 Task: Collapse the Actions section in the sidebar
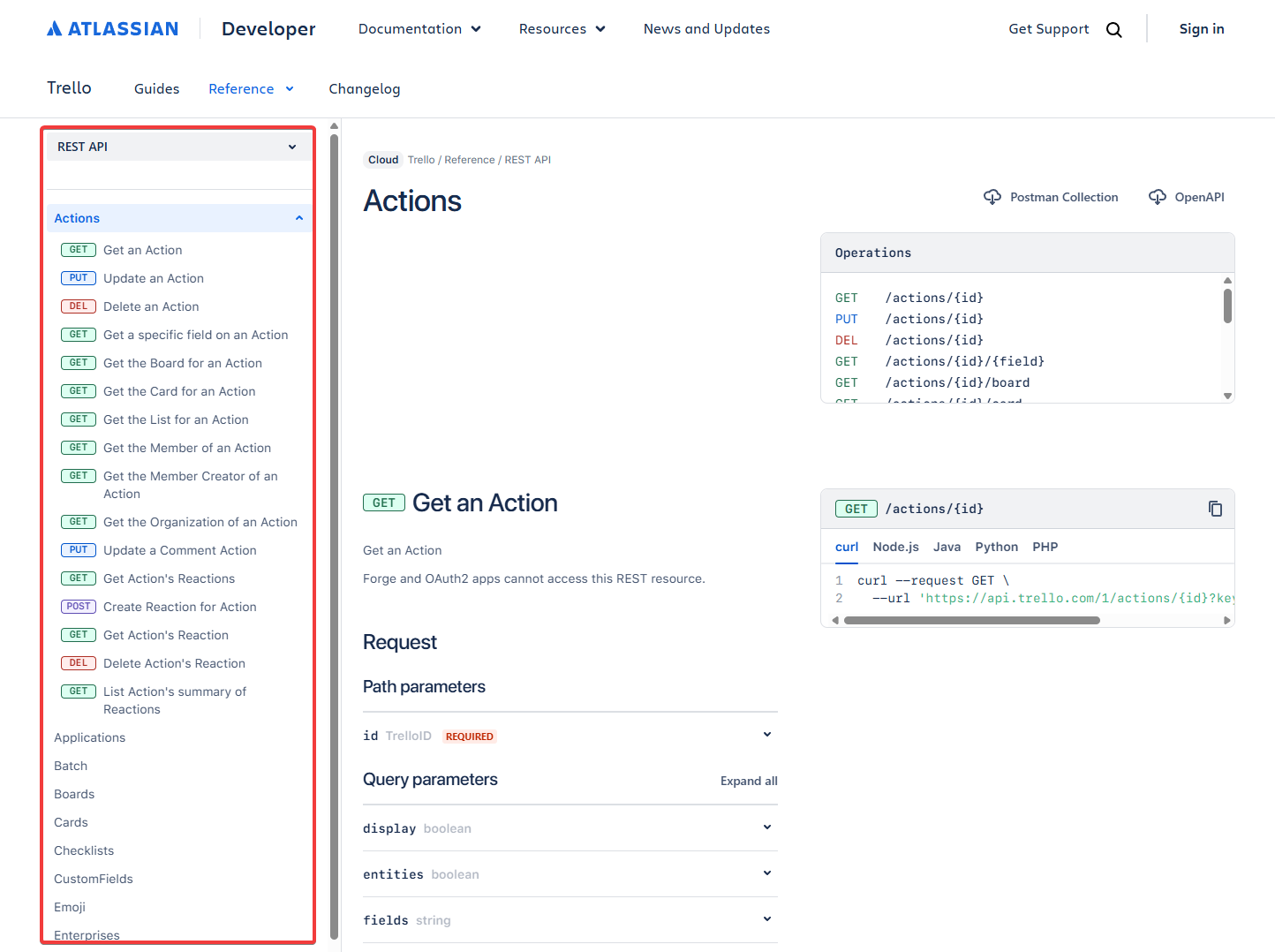[298, 217]
